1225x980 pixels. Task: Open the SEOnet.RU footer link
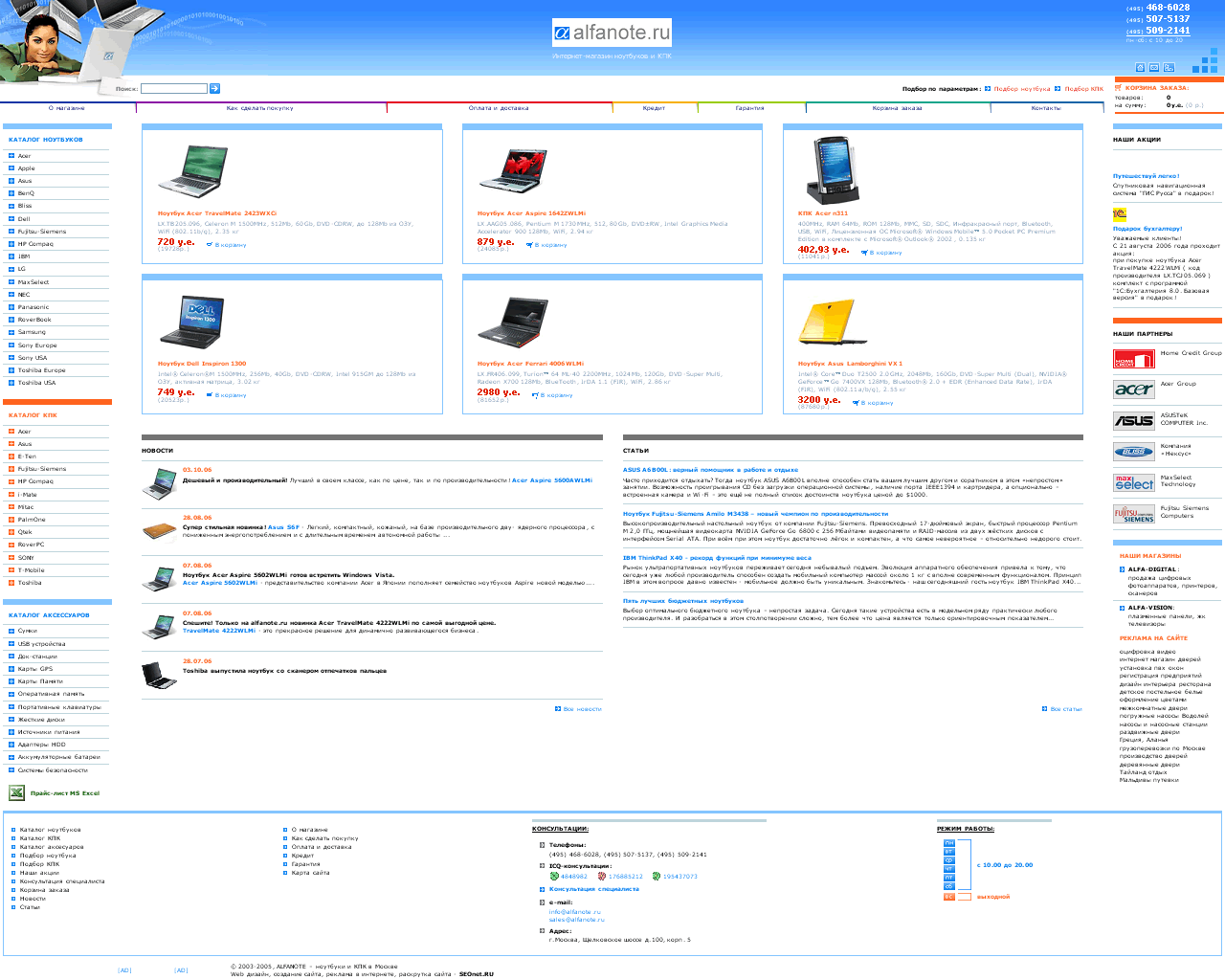click(x=477, y=974)
